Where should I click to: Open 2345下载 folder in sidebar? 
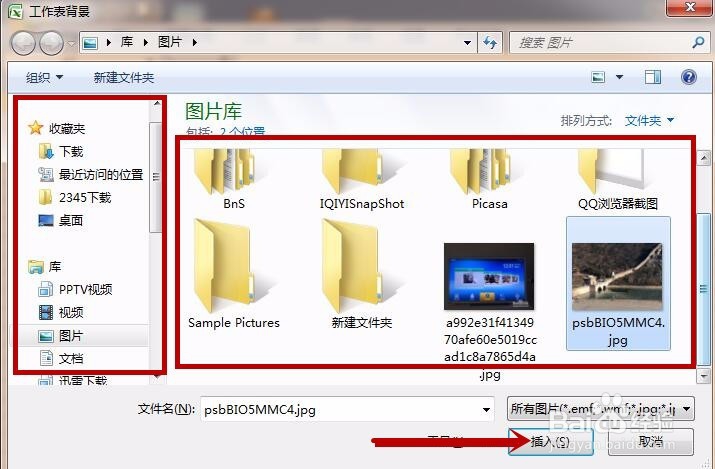(85, 197)
